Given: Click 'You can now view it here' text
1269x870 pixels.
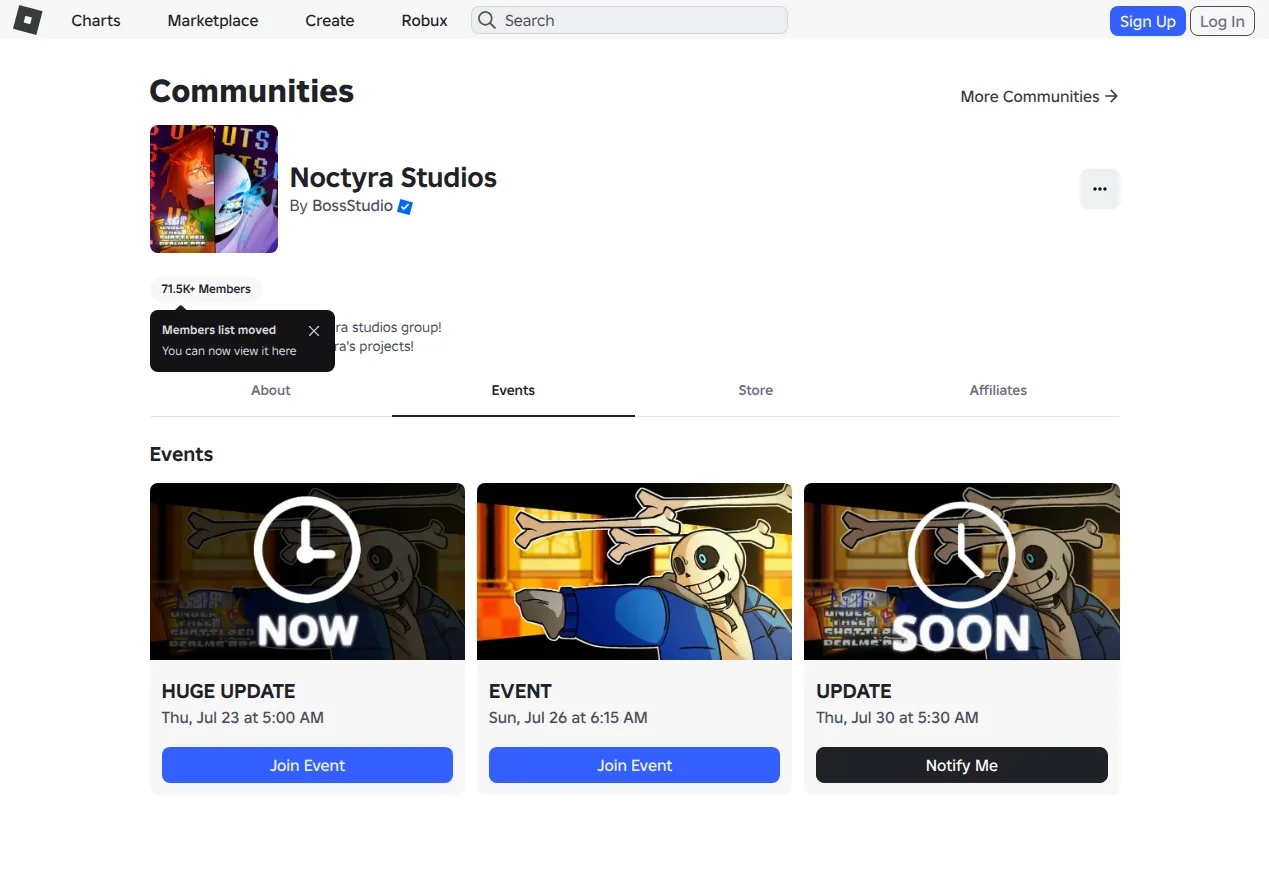Looking at the screenshot, I should [229, 351].
